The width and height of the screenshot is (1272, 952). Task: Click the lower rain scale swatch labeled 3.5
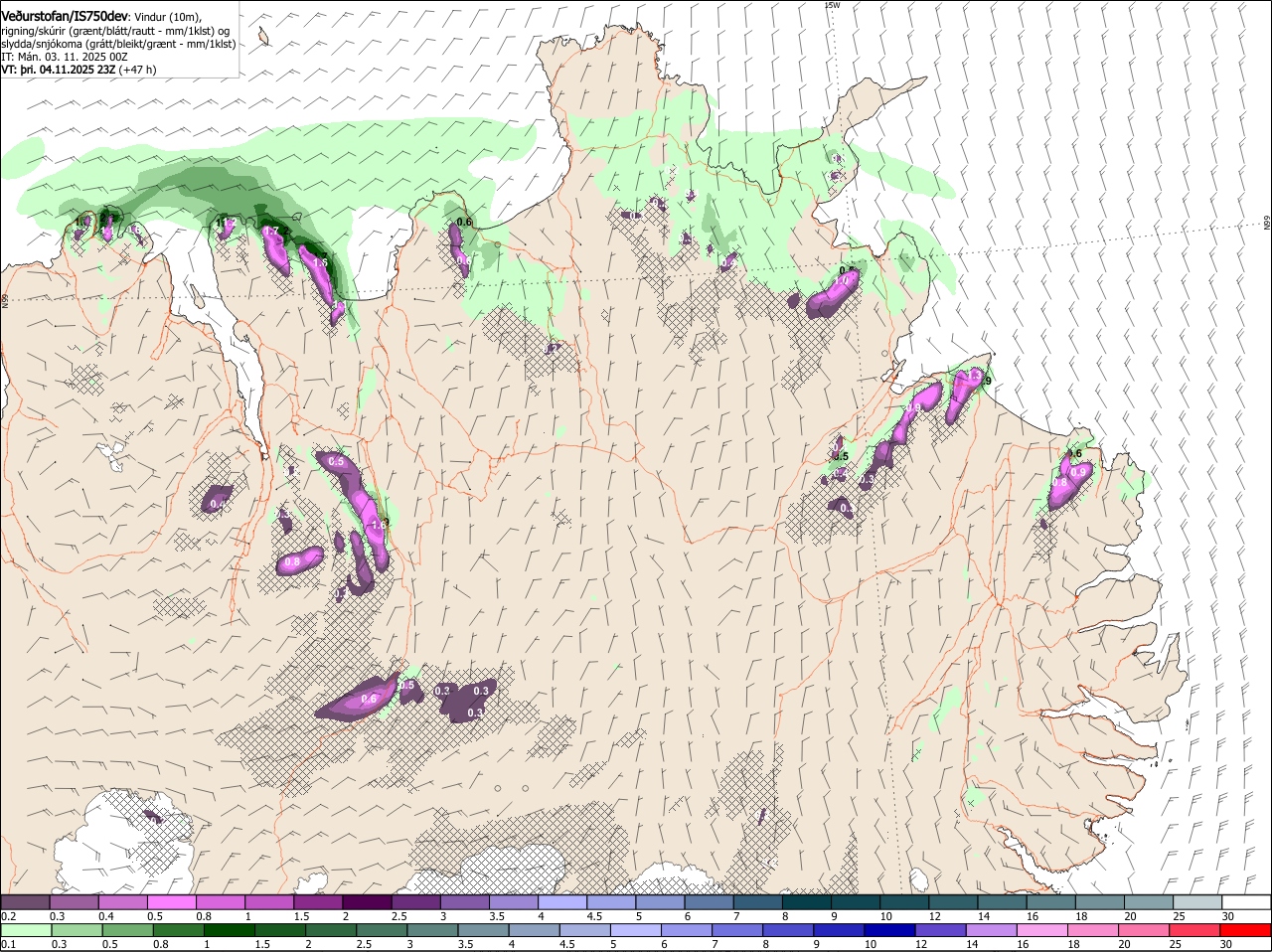point(483,930)
